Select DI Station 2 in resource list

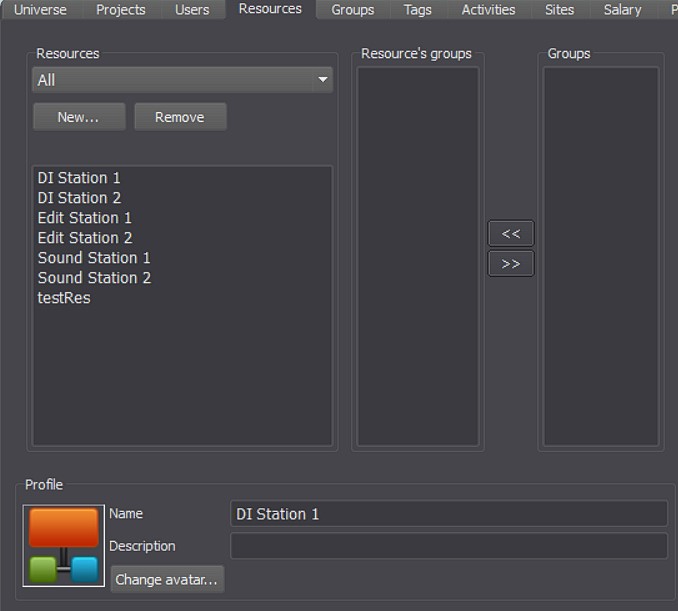[182, 198]
